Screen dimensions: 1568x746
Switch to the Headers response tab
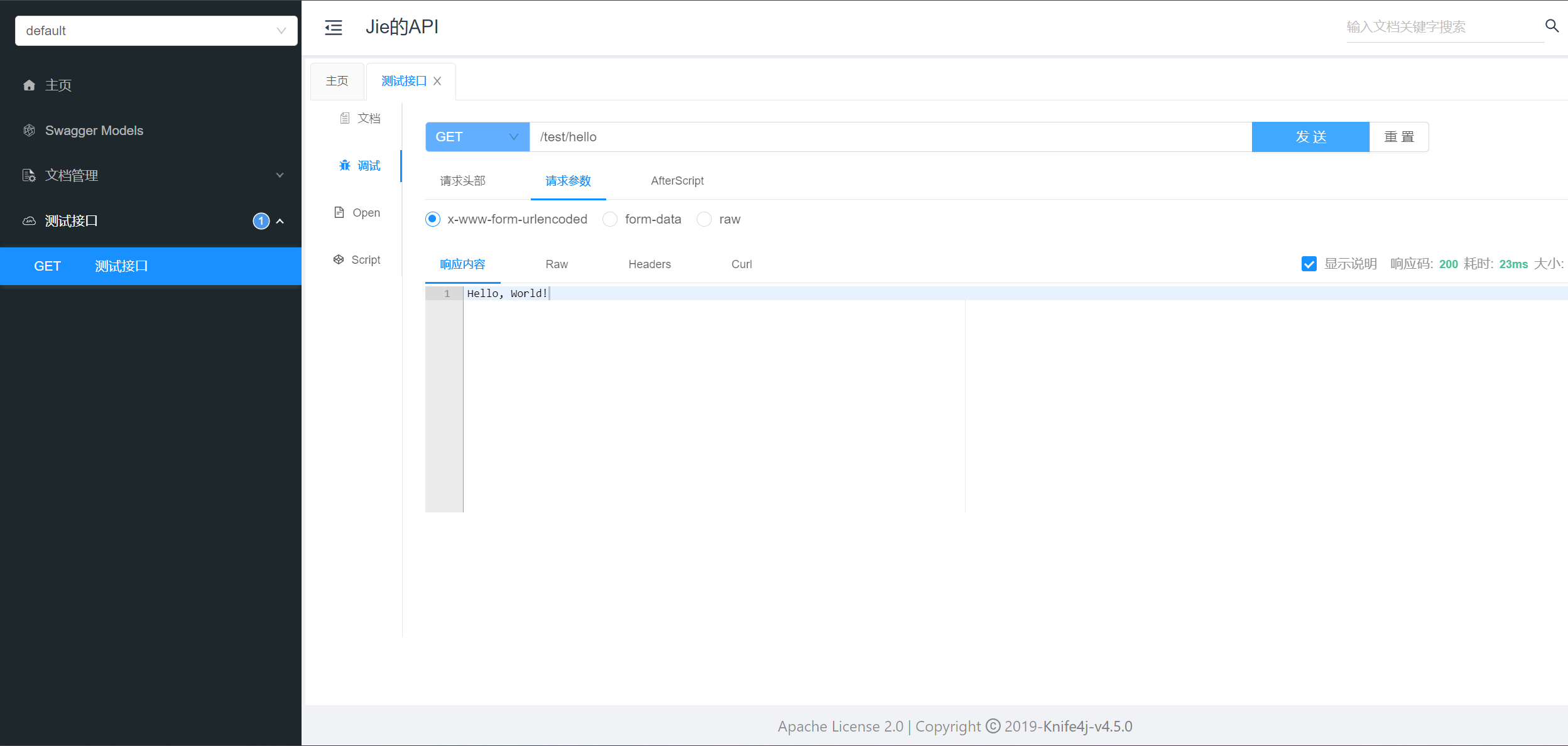pyautogui.click(x=650, y=264)
